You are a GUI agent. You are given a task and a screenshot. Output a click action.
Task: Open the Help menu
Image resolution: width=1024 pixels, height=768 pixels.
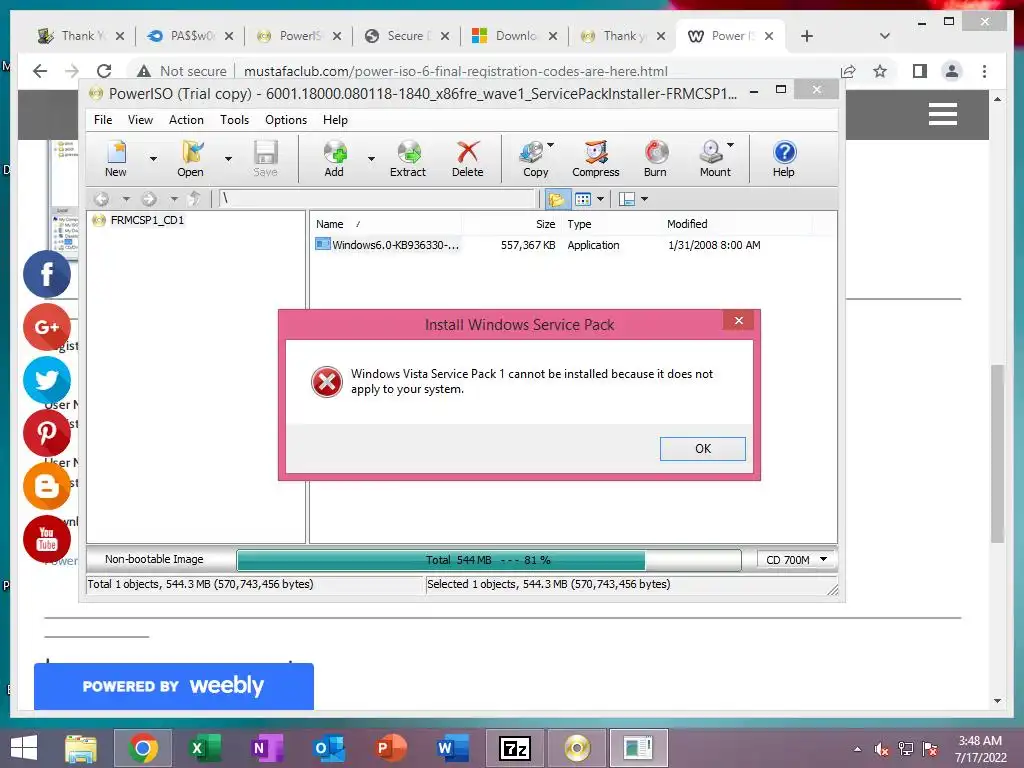pyautogui.click(x=335, y=120)
